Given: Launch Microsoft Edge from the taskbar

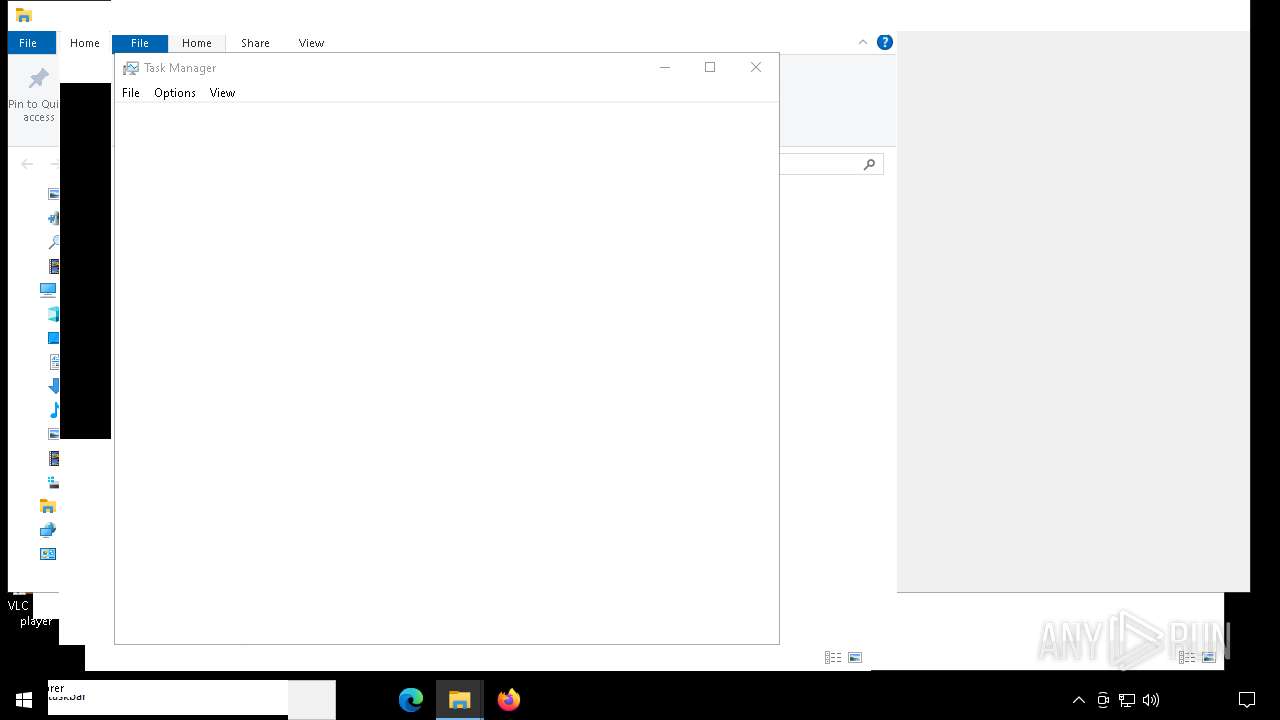Looking at the screenshot, I should pyautogui.click(x=411, y=700).
